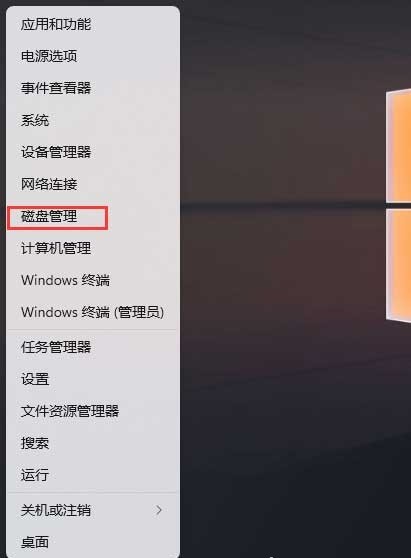The width and height of the screenshot is (411, 558).
Task: Open 应用和功能 from the menu
Action: pos(93,24)
